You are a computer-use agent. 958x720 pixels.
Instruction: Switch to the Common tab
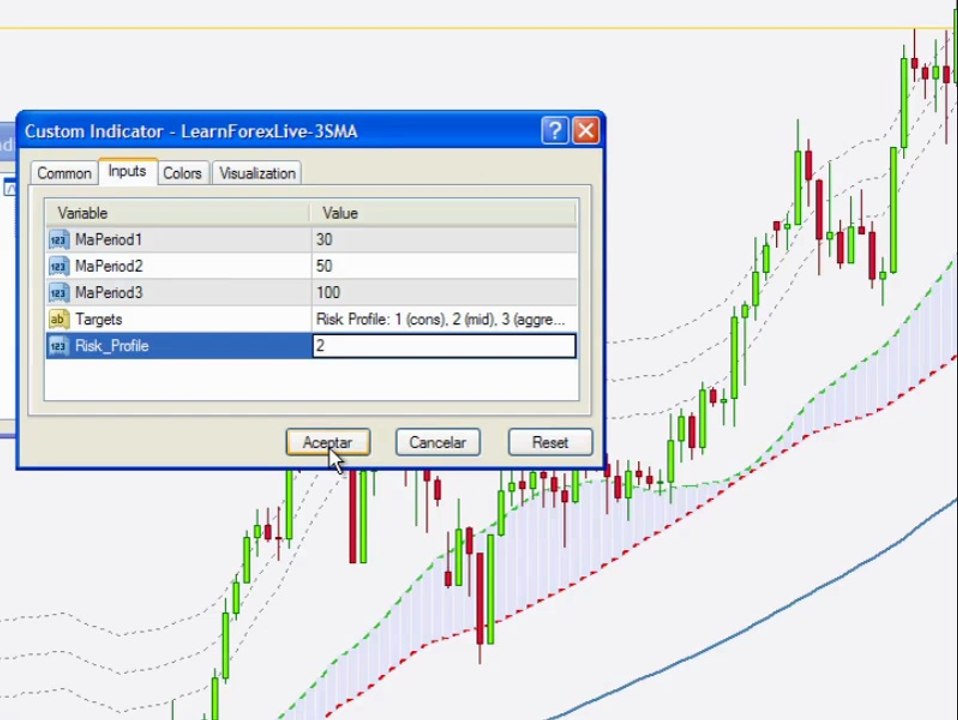(x=64, y=173)
